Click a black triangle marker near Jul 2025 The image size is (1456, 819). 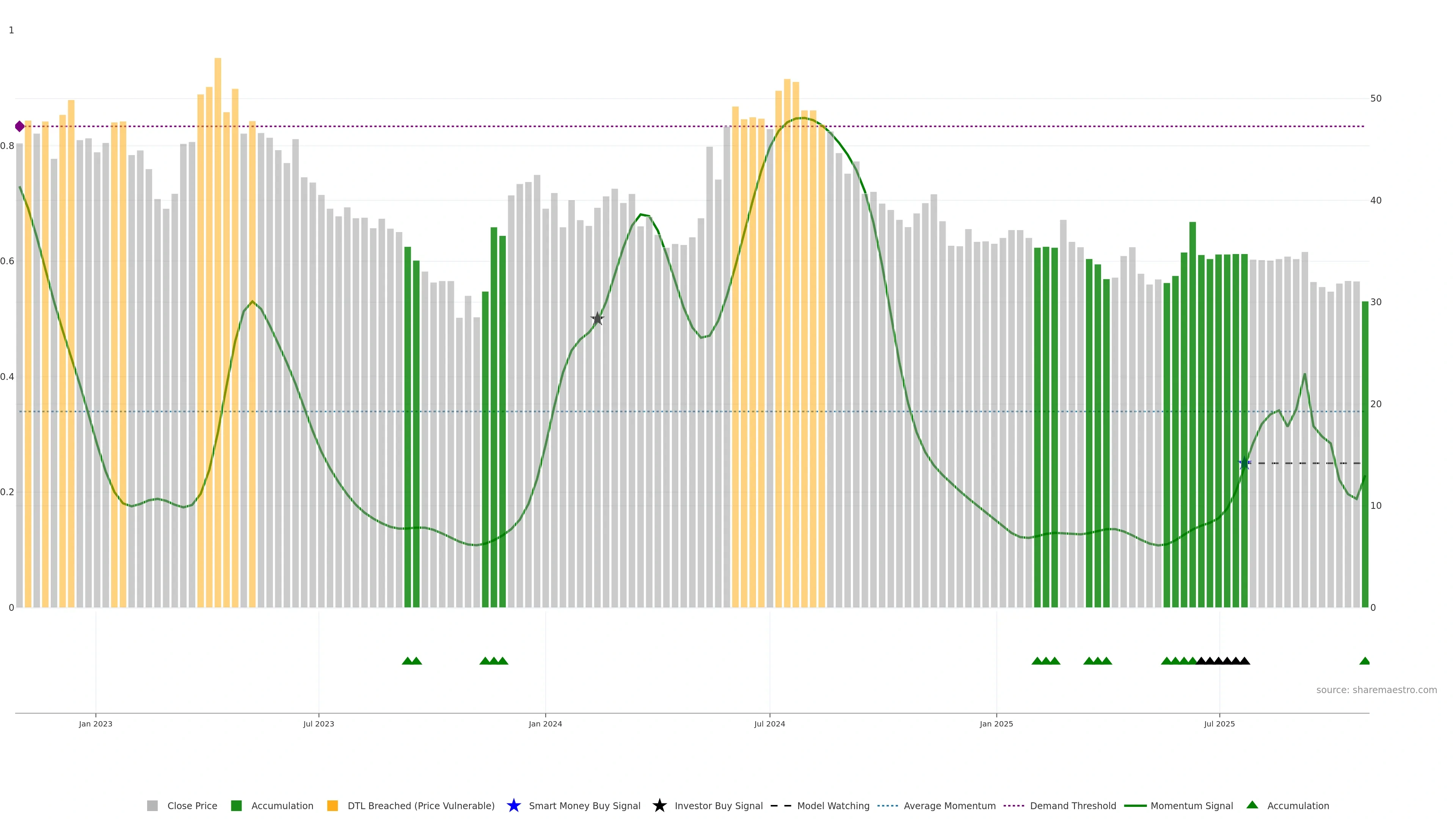1219,661
